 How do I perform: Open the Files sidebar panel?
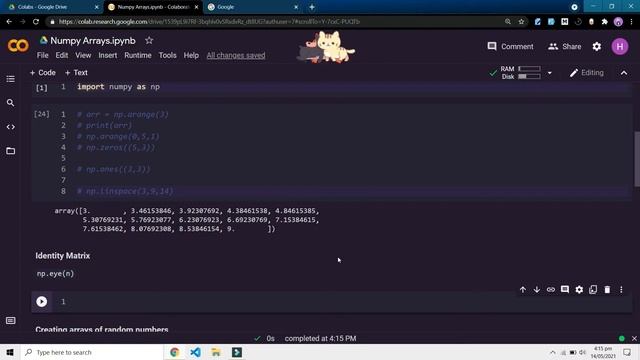tap(11, 151)
